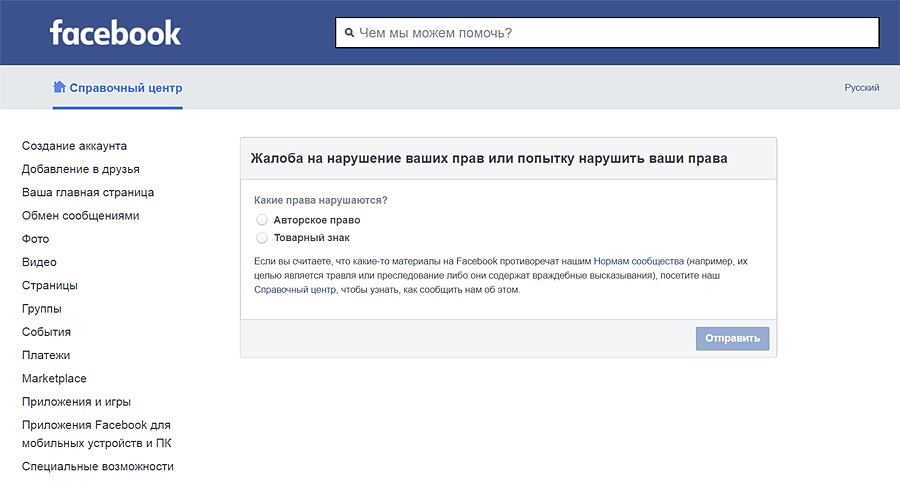Screen dimensions: 900x481
Task: Open the Русский language selector
Action: click(x=861, y=88)
